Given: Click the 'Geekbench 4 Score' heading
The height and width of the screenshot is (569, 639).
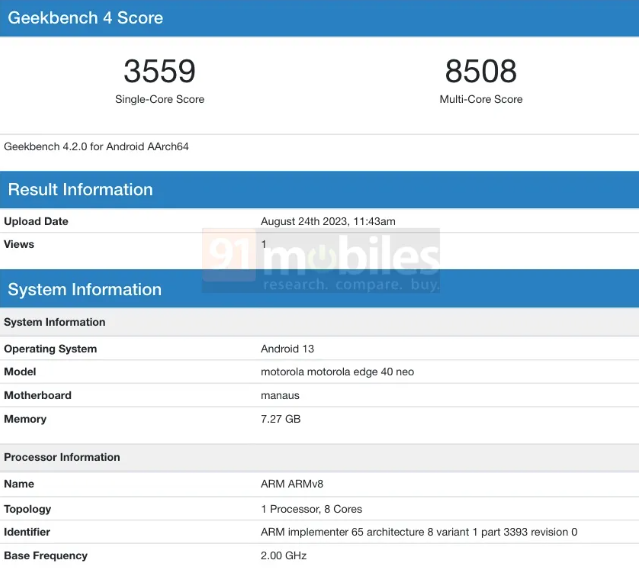Looking at the screenshot, I should coord(85,18).
